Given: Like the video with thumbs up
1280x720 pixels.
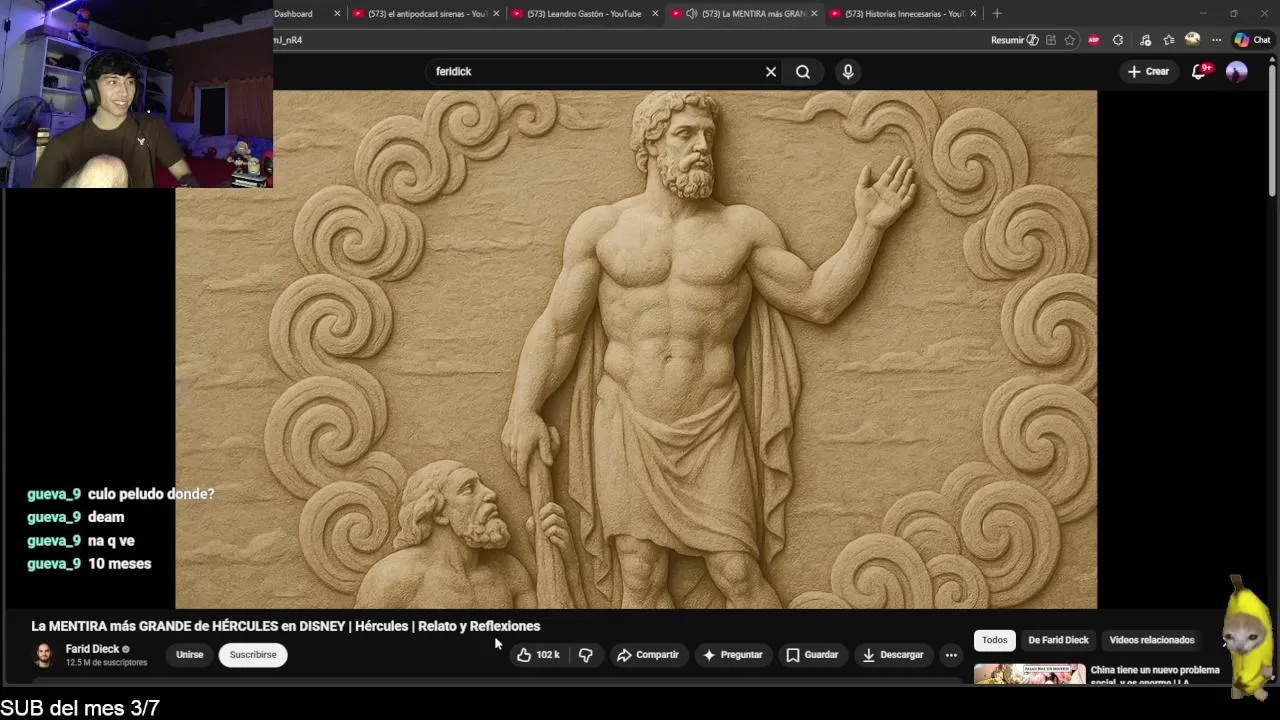Looking at the screenshot, I should pyautogui.click(x=538, y=655).
